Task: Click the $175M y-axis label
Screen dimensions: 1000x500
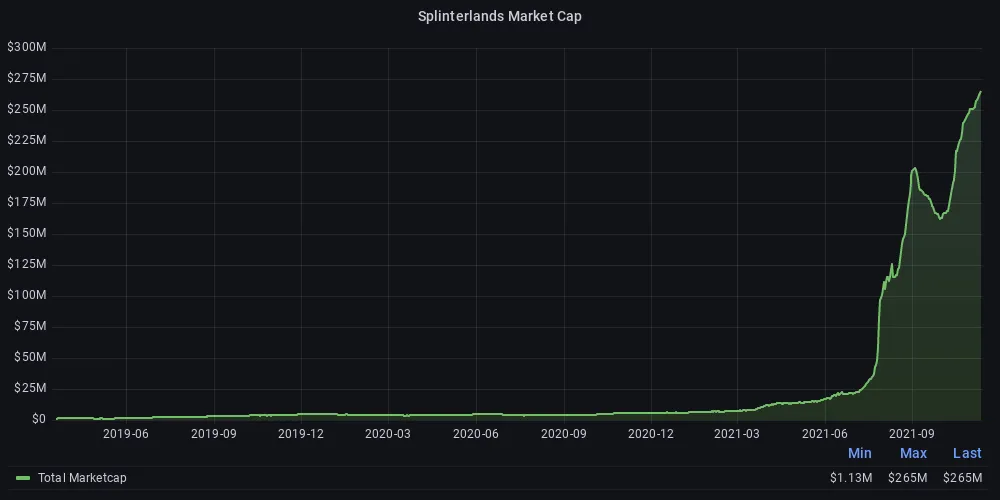Action: (x=26, y=202)
